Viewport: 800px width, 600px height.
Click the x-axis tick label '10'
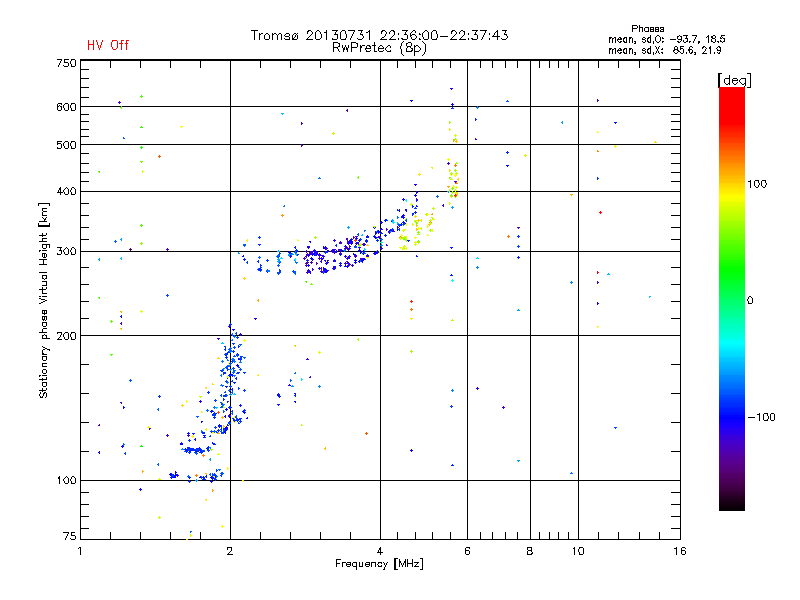click(x=578, y=551)
